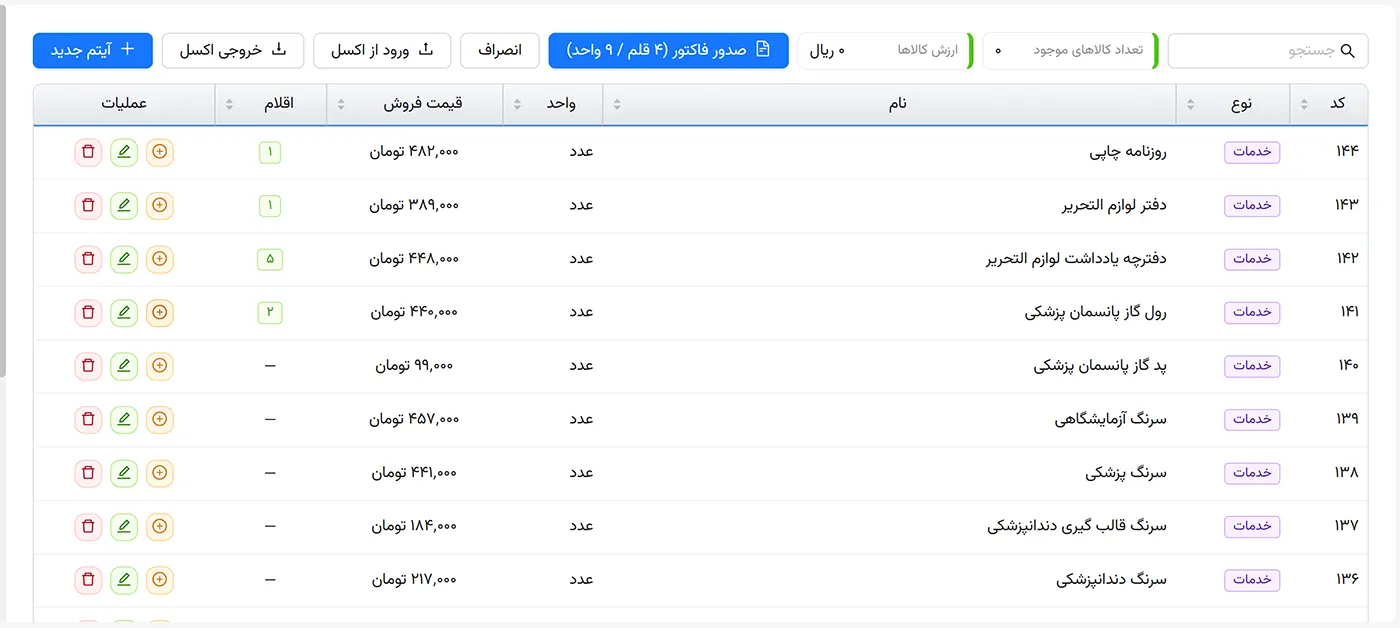Create new item with آیتم جدید button
The height and width of the screenshot is (628, 1400).
[x=93, y=50]
